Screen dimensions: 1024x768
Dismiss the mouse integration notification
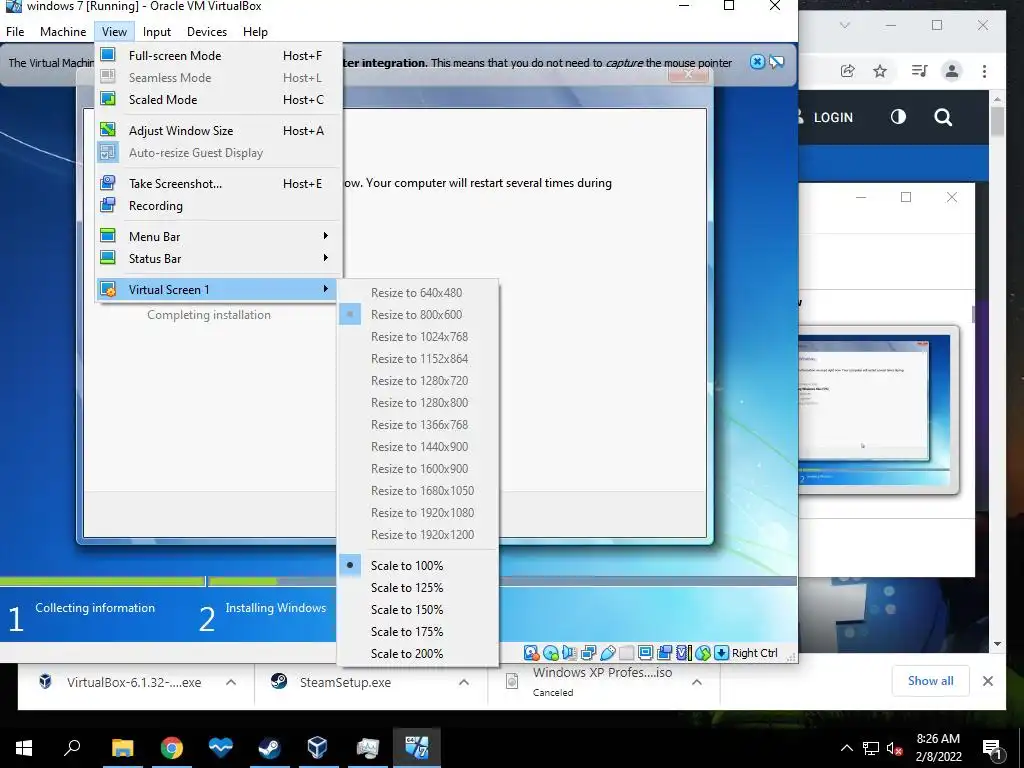pos(757,62)
